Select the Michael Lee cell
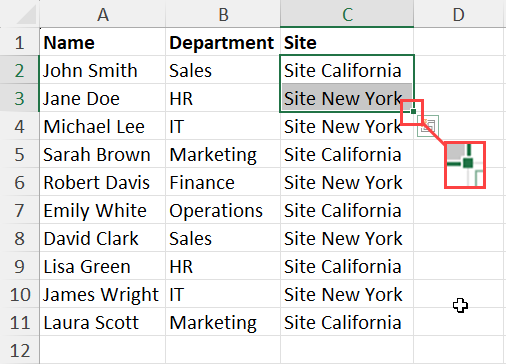506x364 pixels. coord(103,126)
